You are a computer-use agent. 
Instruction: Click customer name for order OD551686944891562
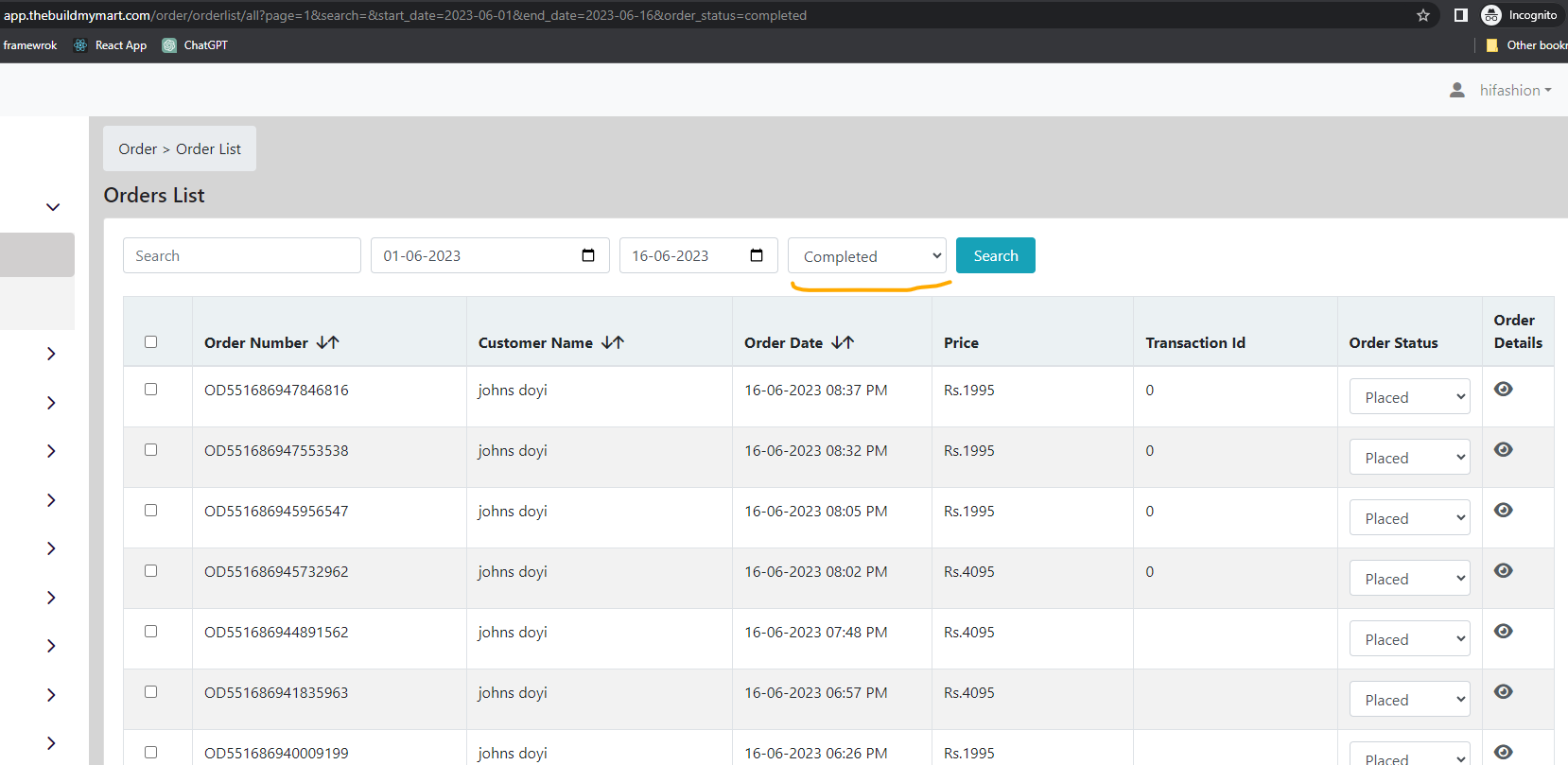click(513, 632)
